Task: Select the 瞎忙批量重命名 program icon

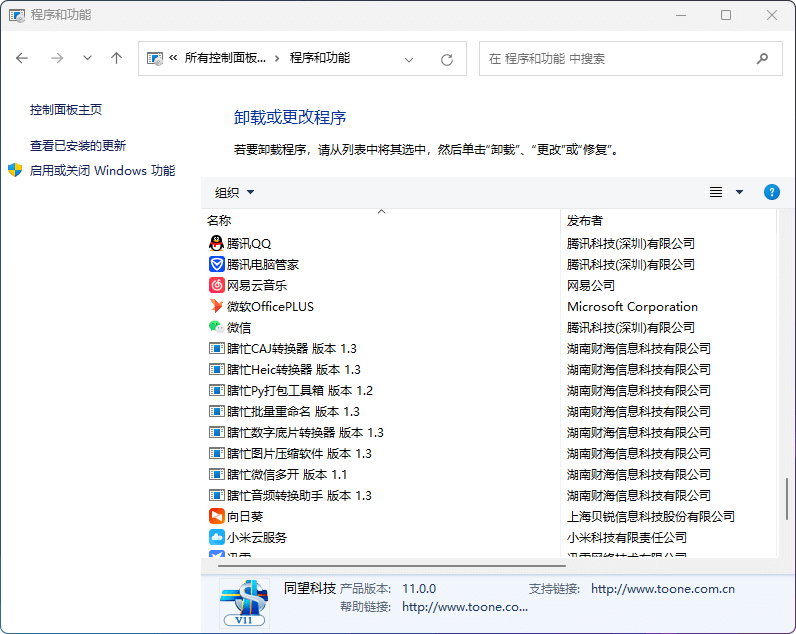Action: pos(216,411)
